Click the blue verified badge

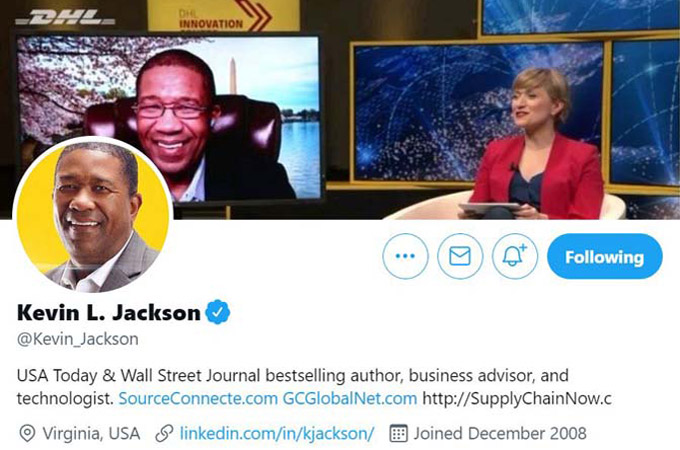tap(218, 312)
